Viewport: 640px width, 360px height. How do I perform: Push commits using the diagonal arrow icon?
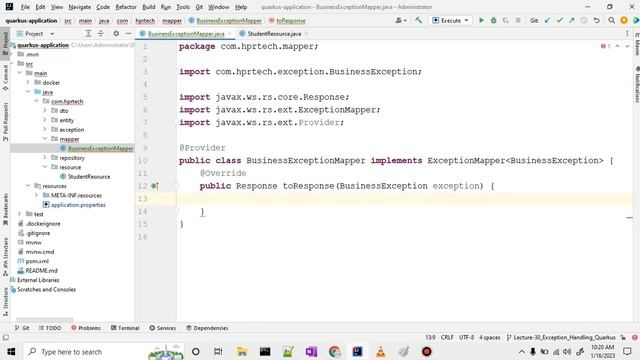pyautogui.click(x=571, y=20)
